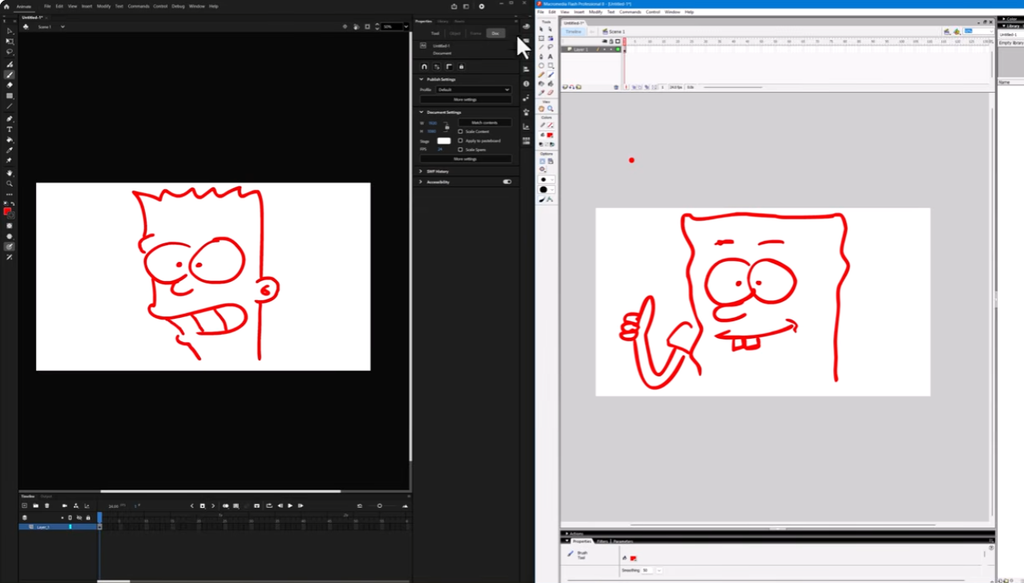Select the Free Transform tool in Animate
The height and width of the screenshot is (583, 1024).
coord(9,41)
